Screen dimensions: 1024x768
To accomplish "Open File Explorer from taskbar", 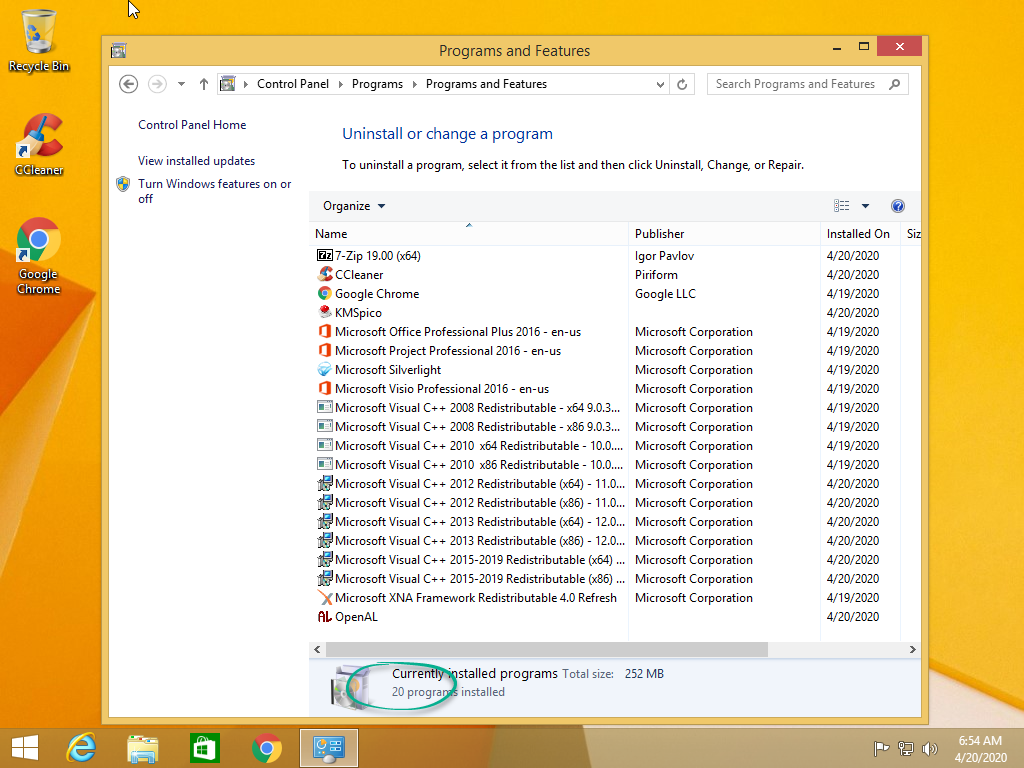I will (142, 748).
